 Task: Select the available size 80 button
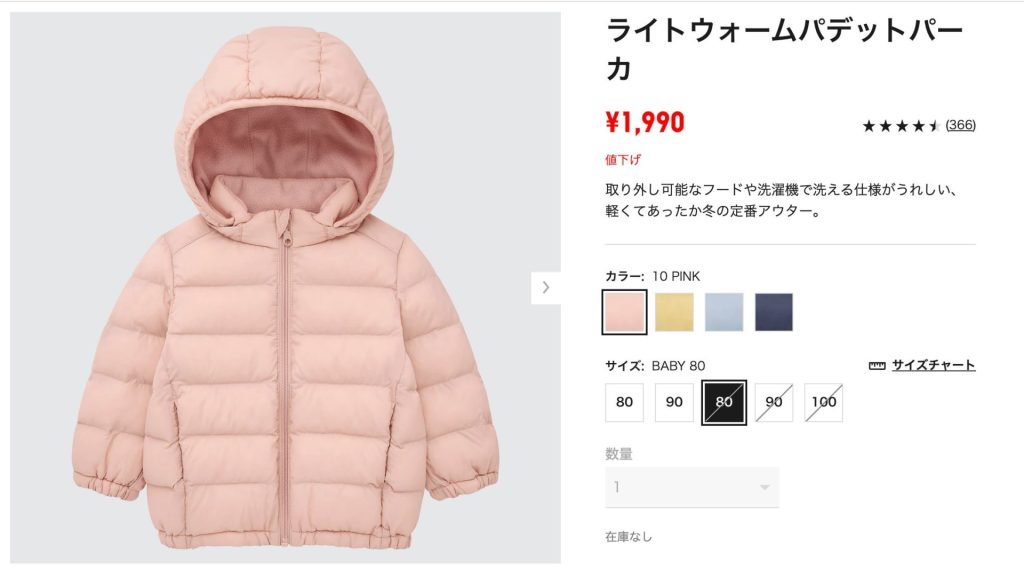click(624, 402)
